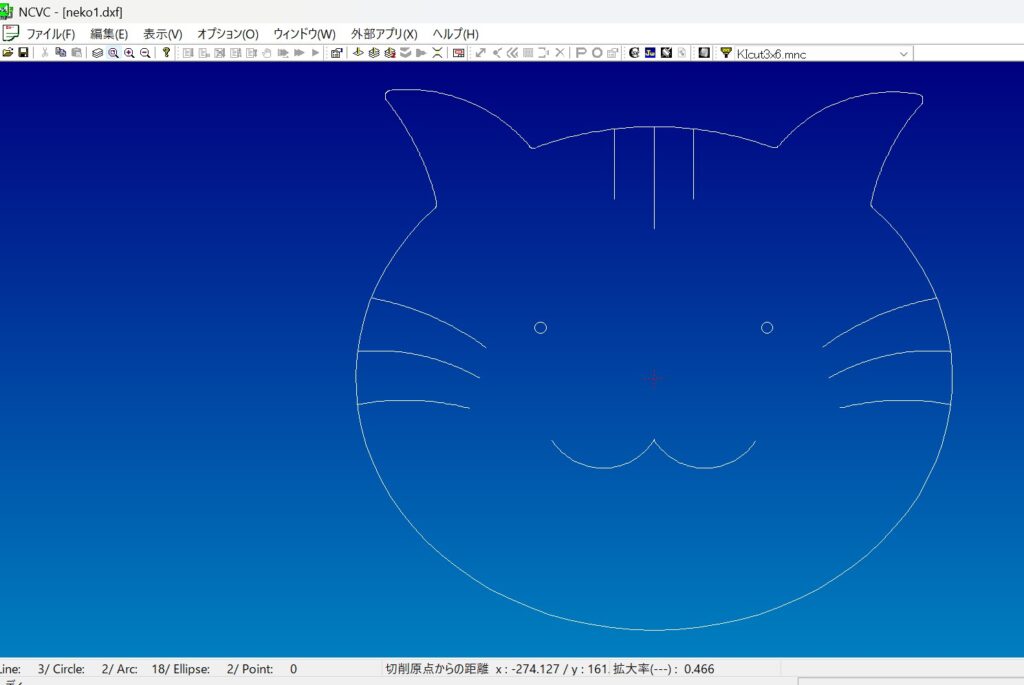
Task: Click the red origin crosshair on canvas
Action: [x=653, y=378]
